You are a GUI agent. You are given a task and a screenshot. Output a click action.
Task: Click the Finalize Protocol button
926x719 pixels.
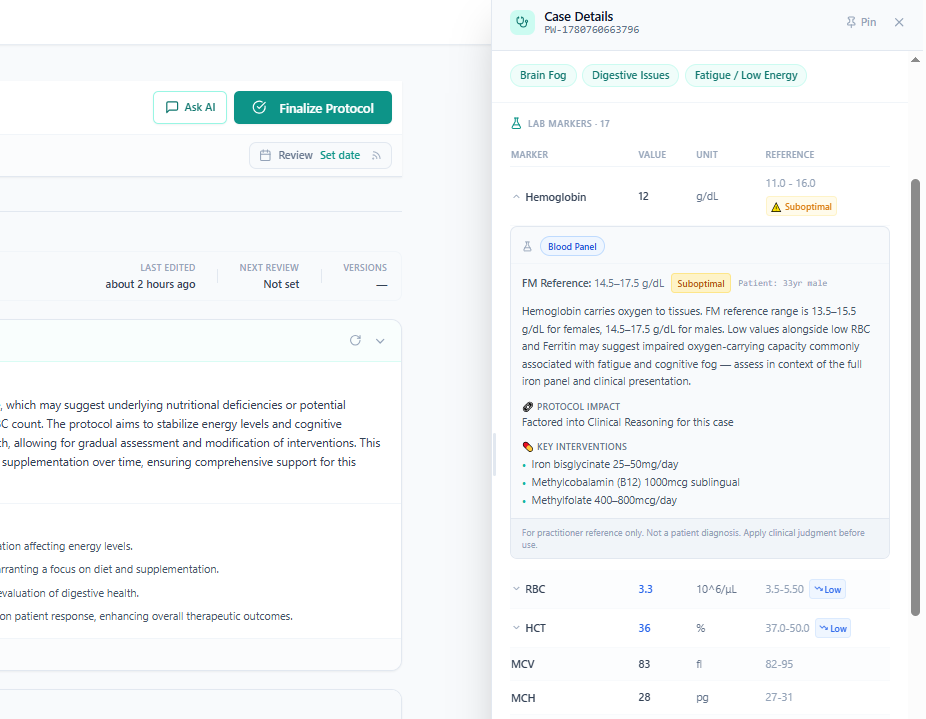pyautogui.click(x=312, y=108)
